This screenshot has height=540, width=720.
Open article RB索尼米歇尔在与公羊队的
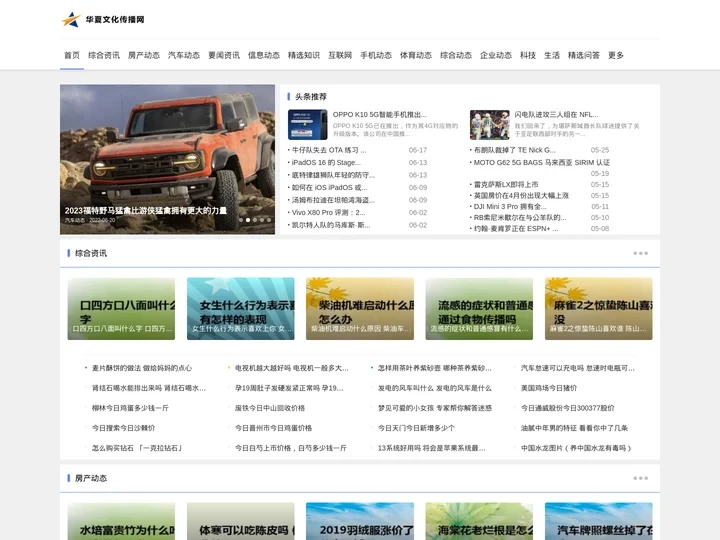[520, 218]
